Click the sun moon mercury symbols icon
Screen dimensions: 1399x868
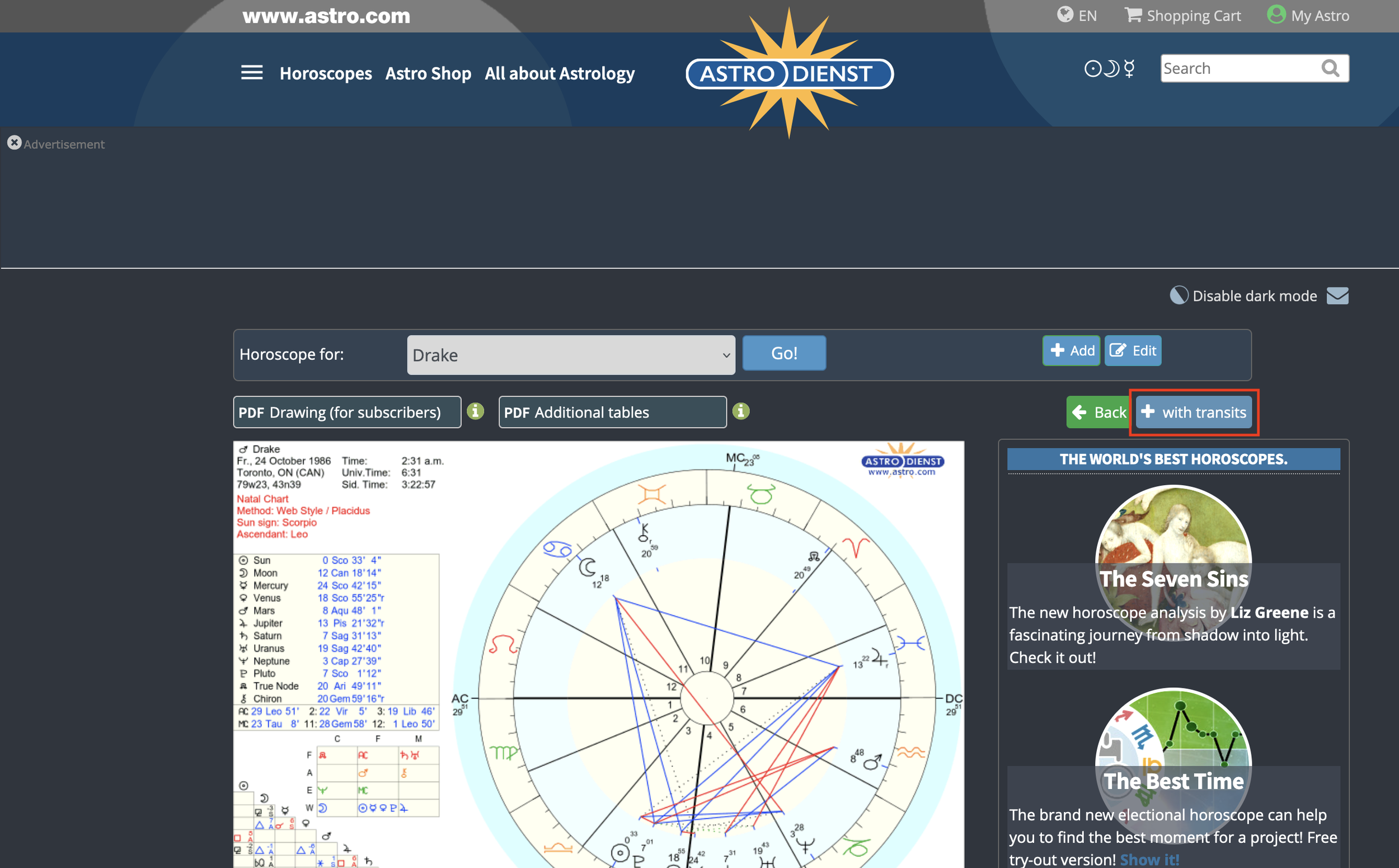(1109, 69)
